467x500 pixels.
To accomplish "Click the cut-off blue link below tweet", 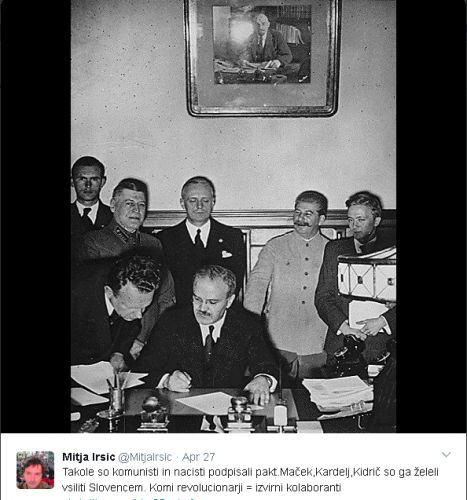I will pyautogui.click(x=130, y=498).
